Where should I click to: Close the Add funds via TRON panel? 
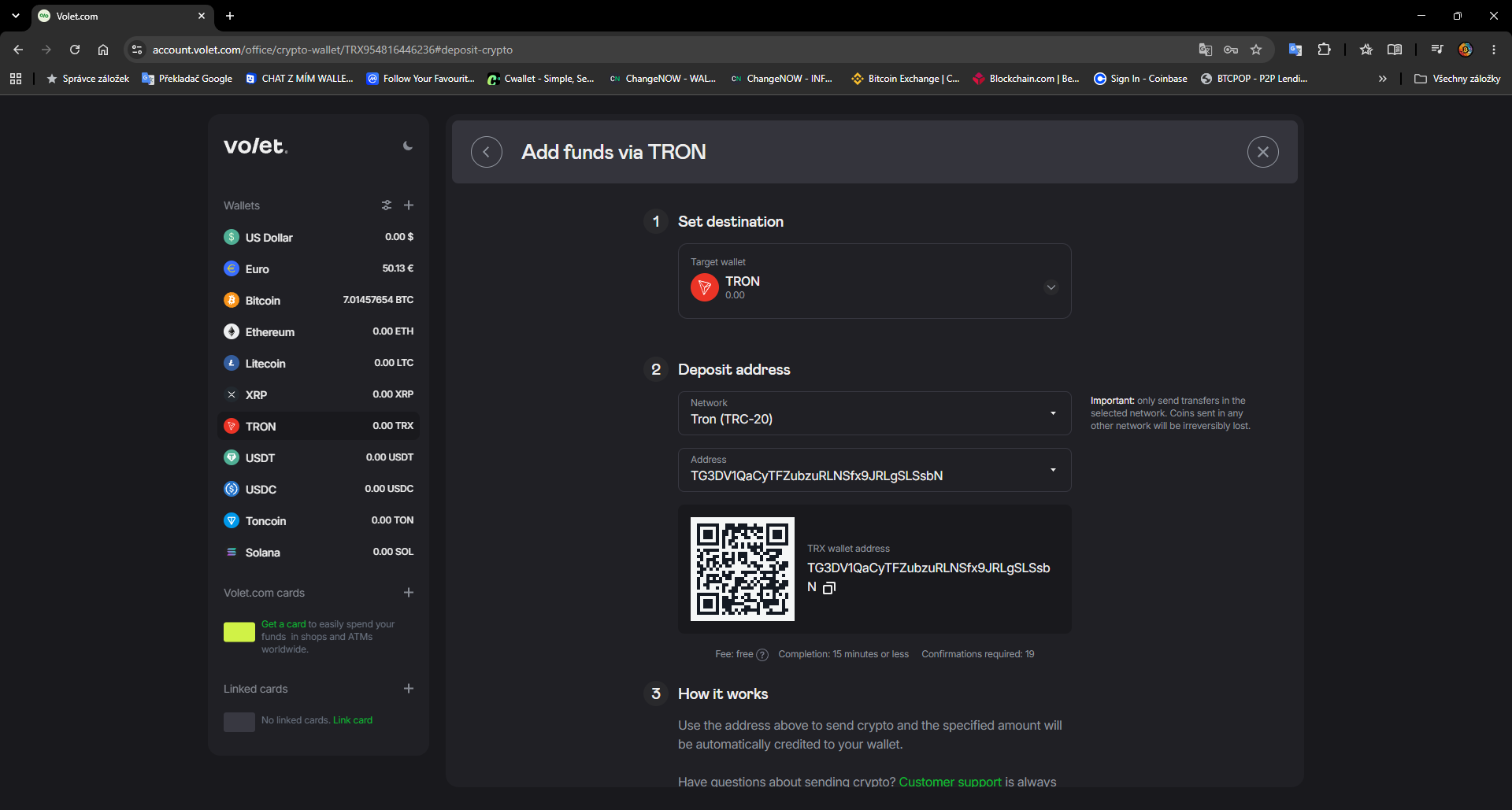point(1263,152)
